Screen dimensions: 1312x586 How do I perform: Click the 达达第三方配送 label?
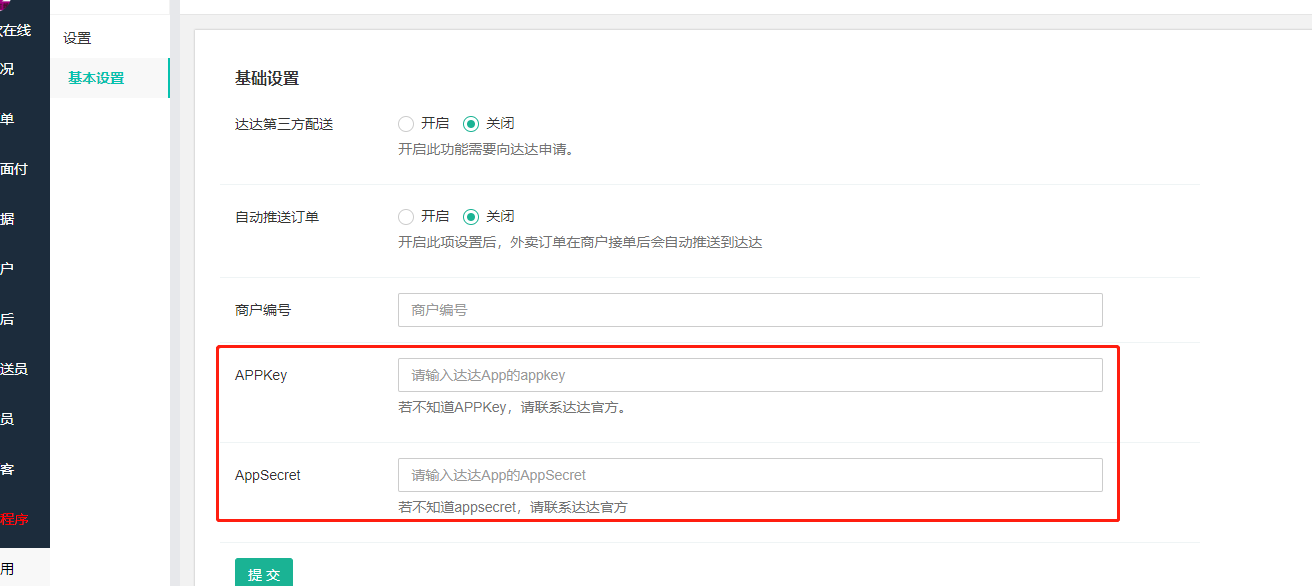pos(284,124)
